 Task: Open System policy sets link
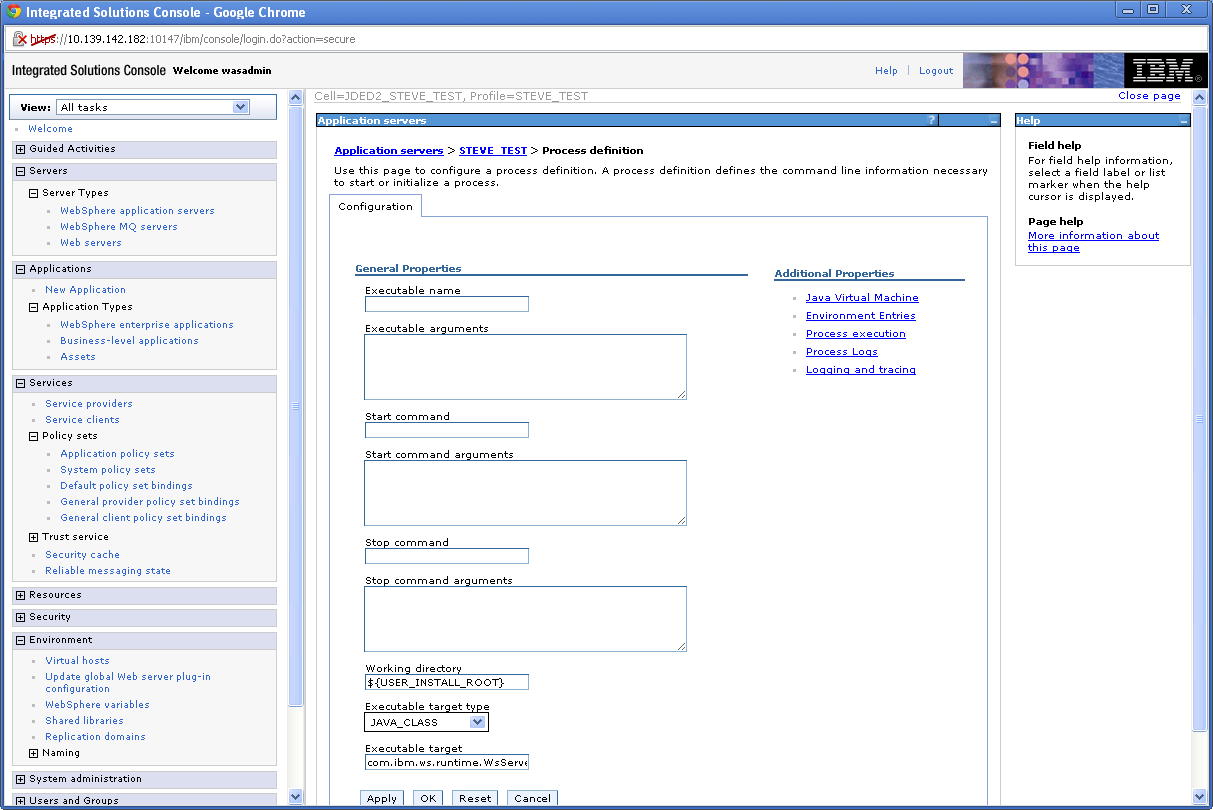pos(108,470)
